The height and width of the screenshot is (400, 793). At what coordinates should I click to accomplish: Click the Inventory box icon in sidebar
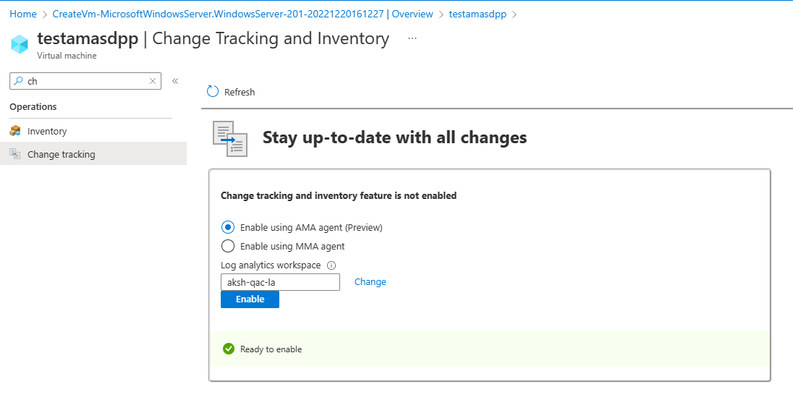click(x=15, y=131)
